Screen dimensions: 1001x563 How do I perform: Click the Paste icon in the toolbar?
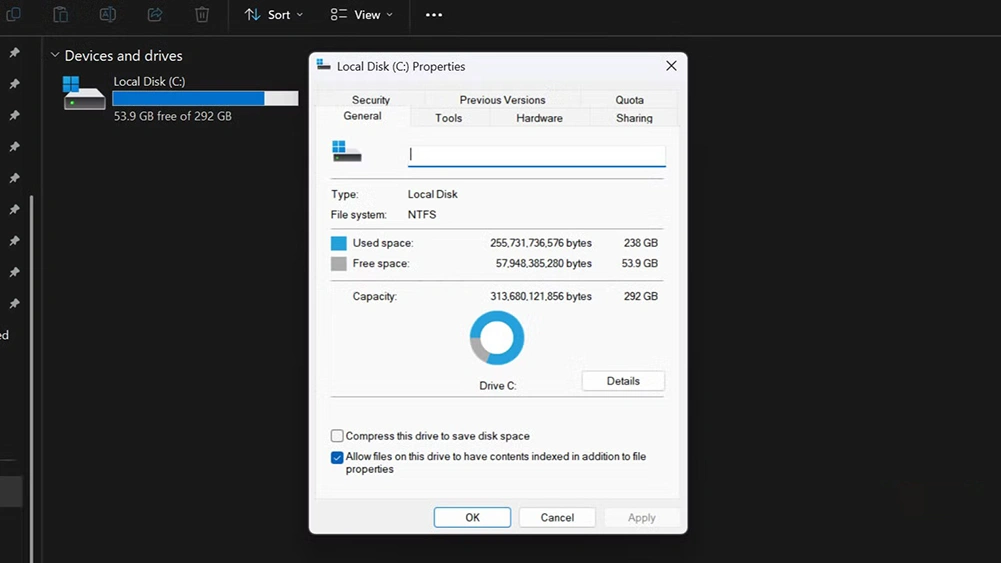point(61,14)
